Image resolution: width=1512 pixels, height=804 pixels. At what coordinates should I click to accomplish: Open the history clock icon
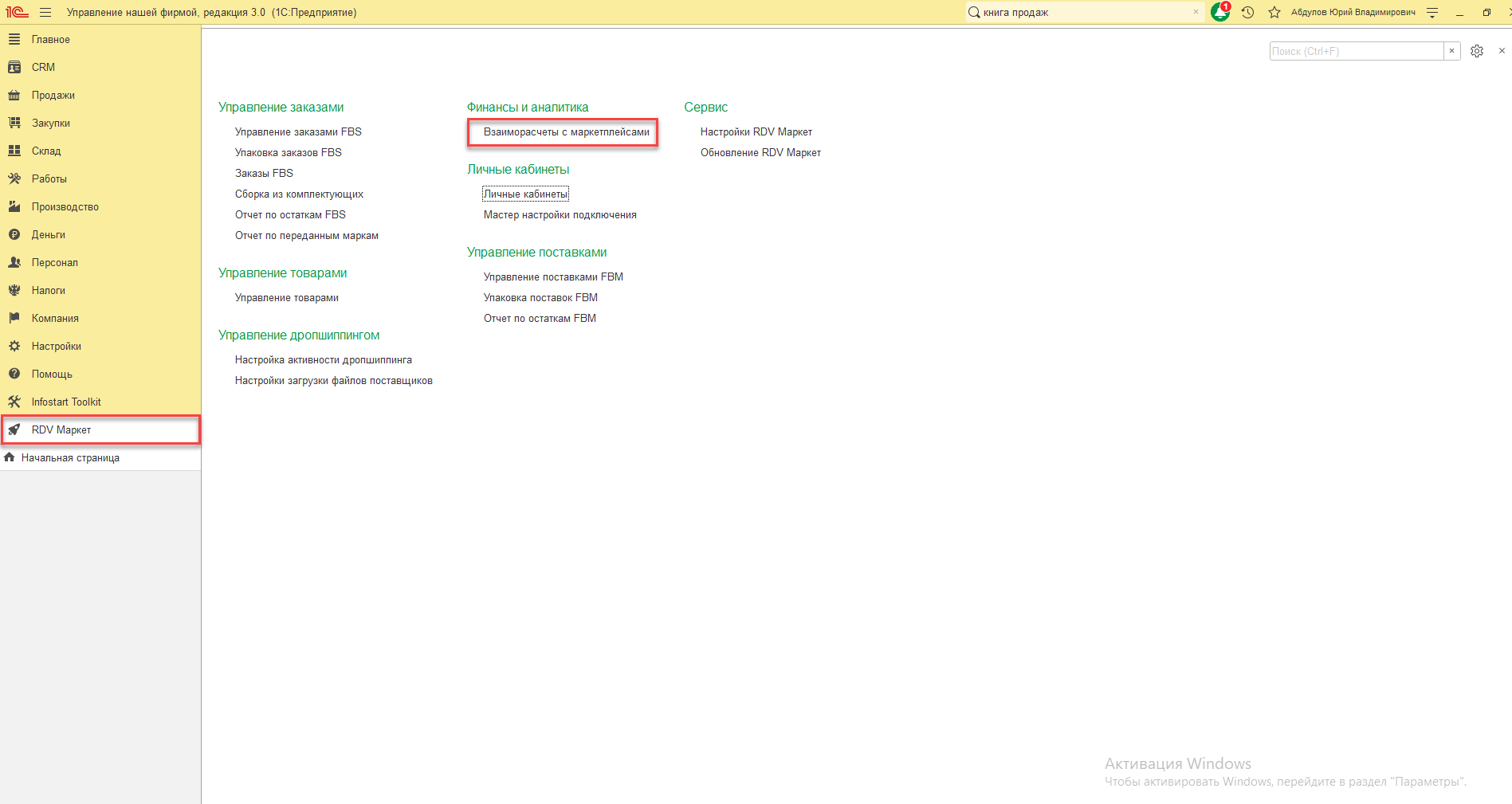(x=1248, y=13)
